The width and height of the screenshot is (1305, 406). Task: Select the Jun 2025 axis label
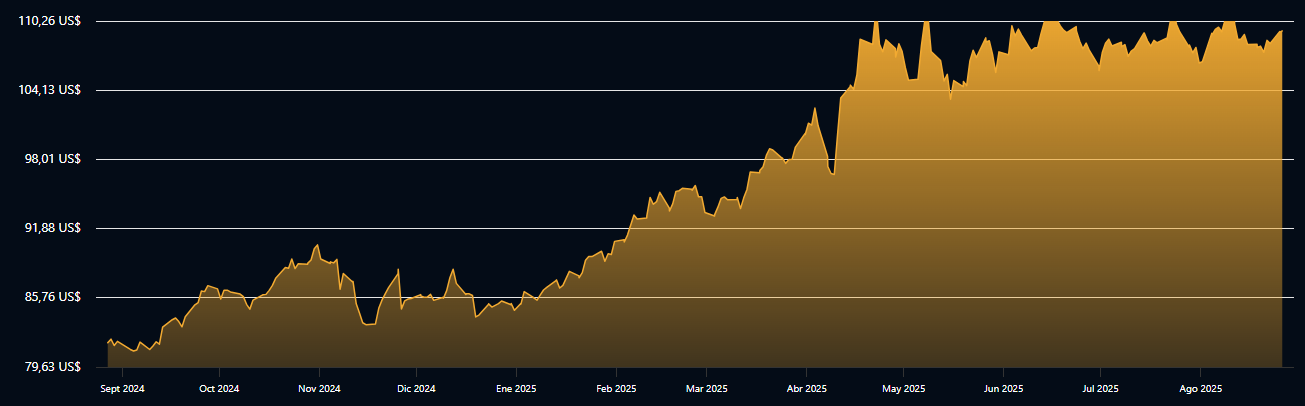[x=1003, y=388]
